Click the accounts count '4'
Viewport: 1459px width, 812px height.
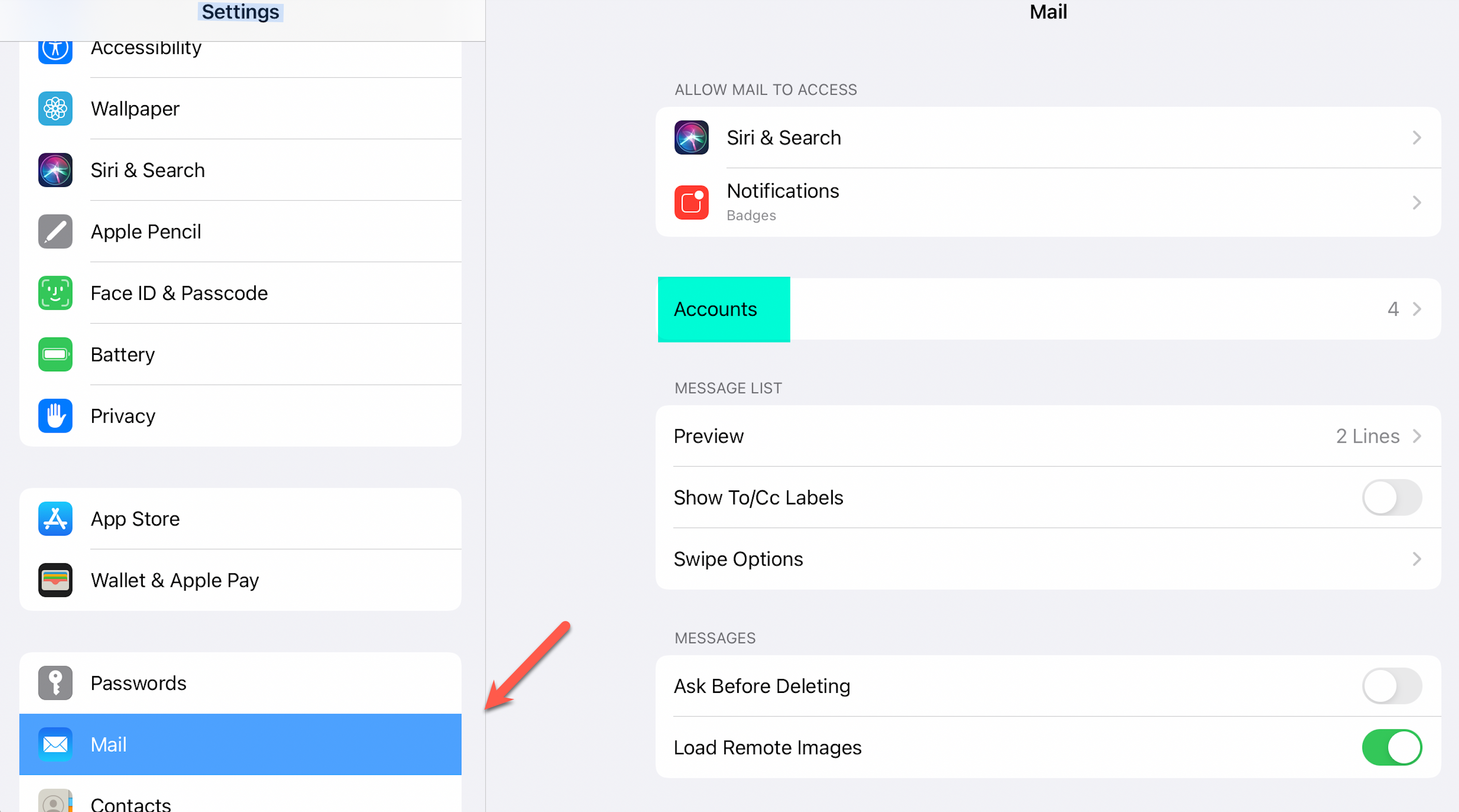point(1393,309)
